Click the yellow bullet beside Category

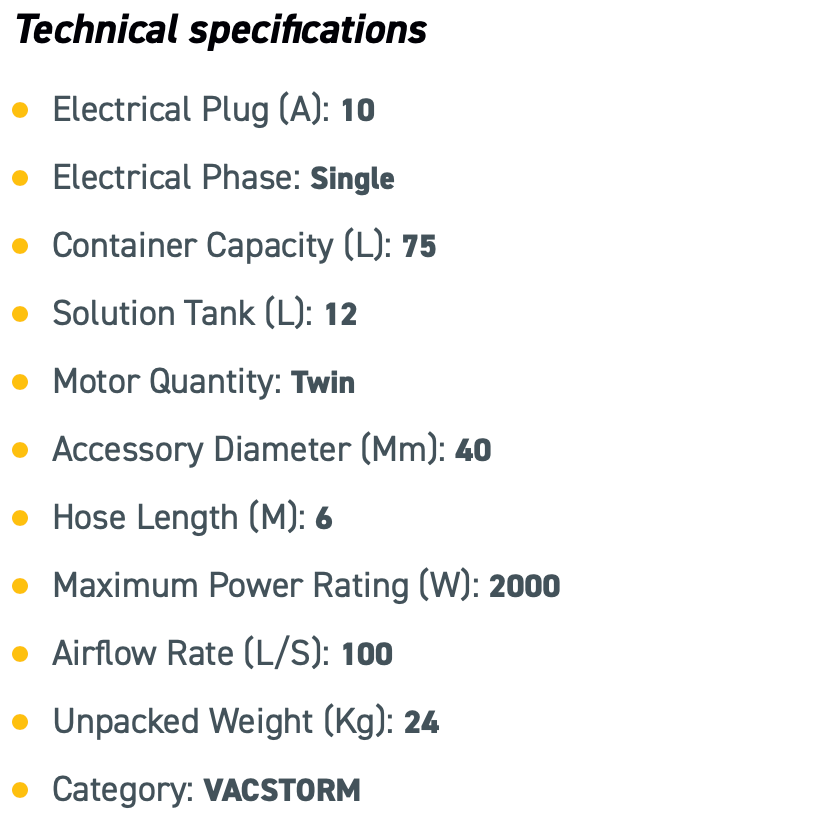[x=20, y=790]
